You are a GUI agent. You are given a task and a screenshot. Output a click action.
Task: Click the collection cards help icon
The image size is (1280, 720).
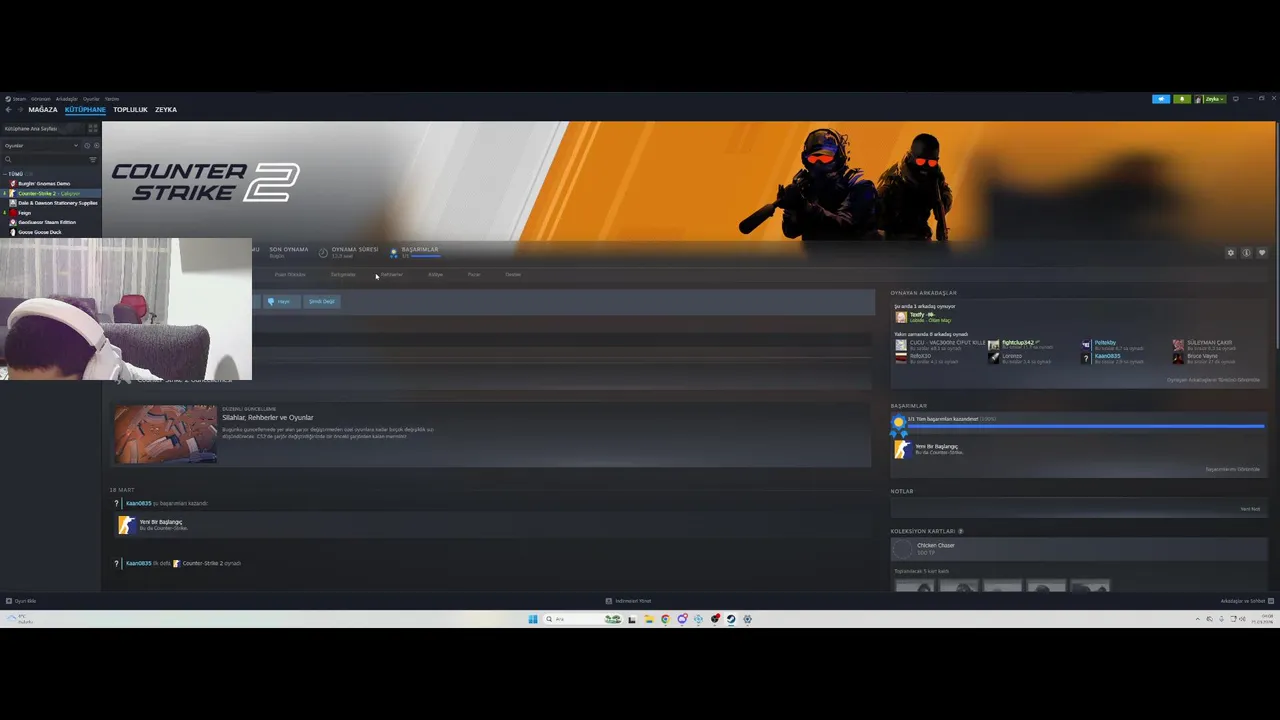(x=961, y=531)
